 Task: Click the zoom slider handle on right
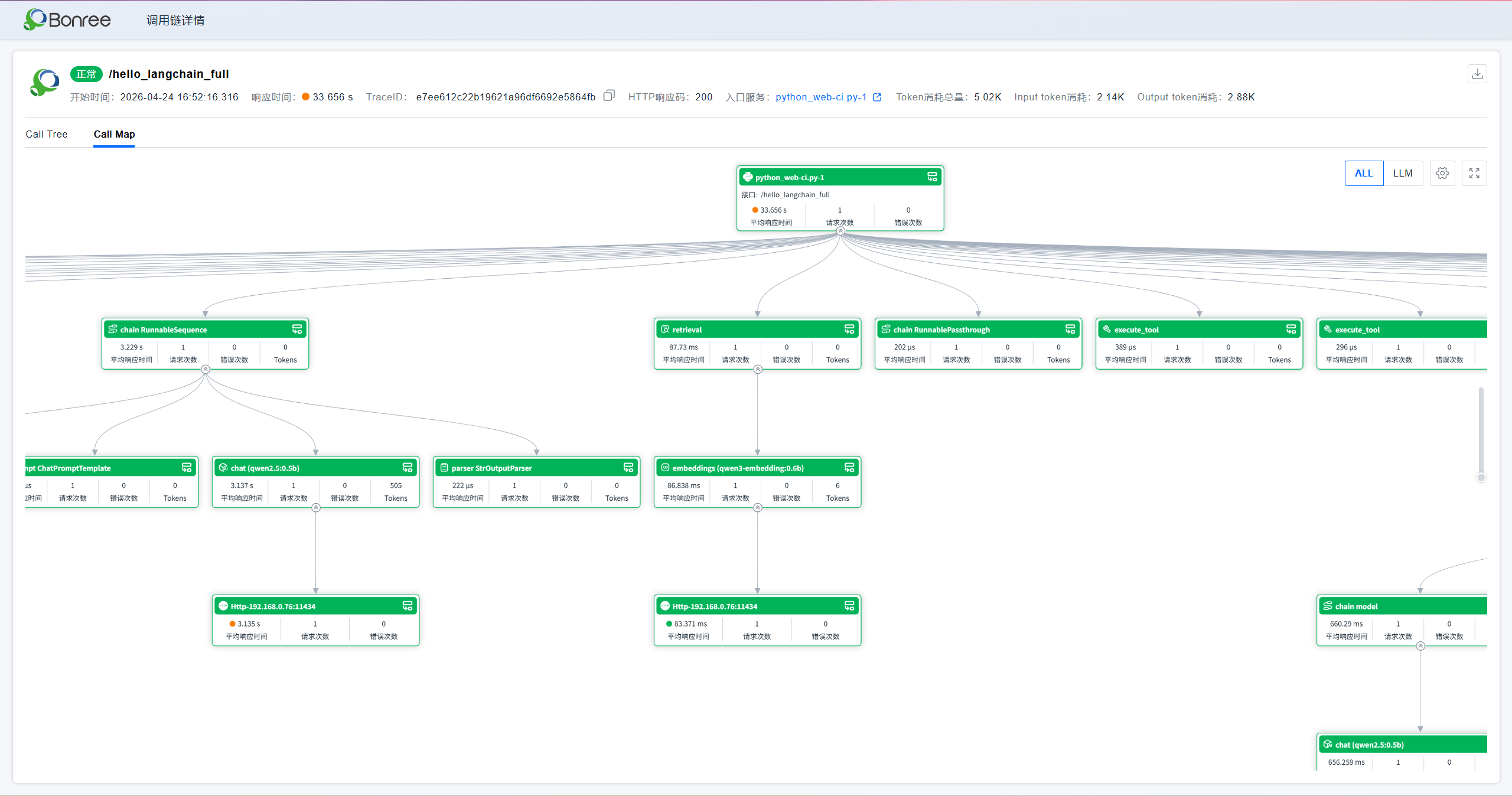1481,477
